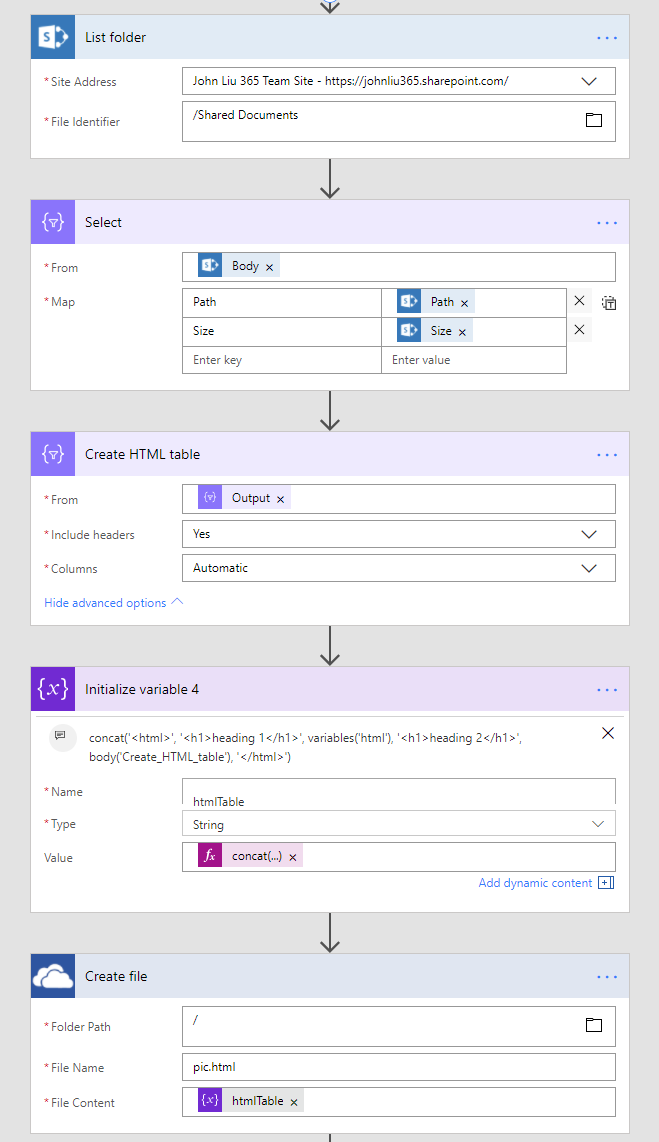This screenshot has width=659, height=1142.
Task: Delete the Size row in Map
Action: click(579, 330)
